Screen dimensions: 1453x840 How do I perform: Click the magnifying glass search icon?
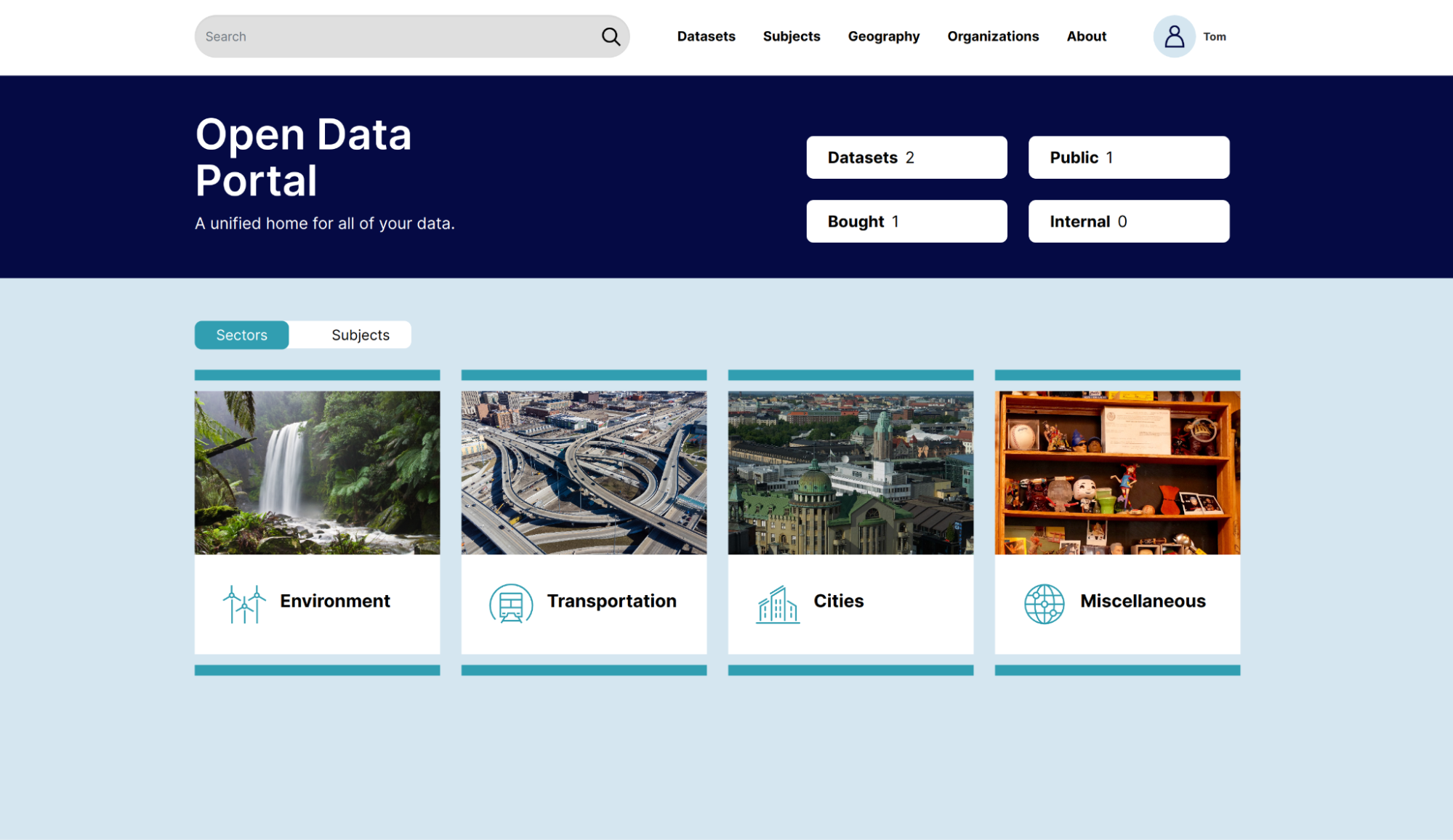tap(611, 36)
